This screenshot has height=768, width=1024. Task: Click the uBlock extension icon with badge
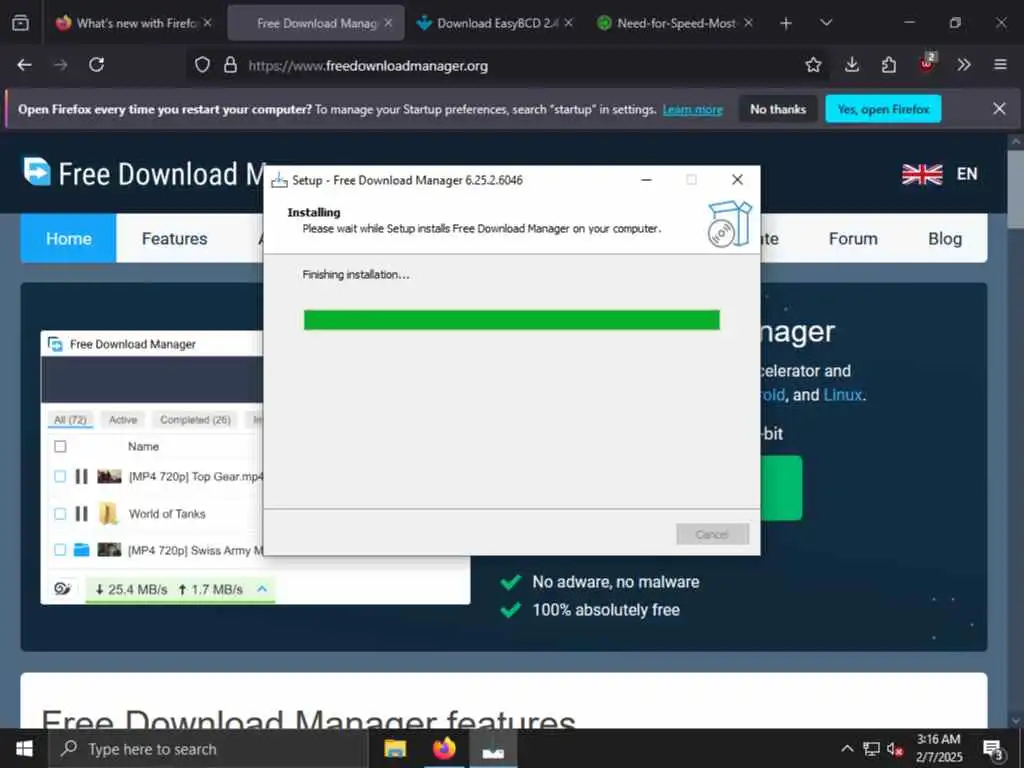point(927,63)
